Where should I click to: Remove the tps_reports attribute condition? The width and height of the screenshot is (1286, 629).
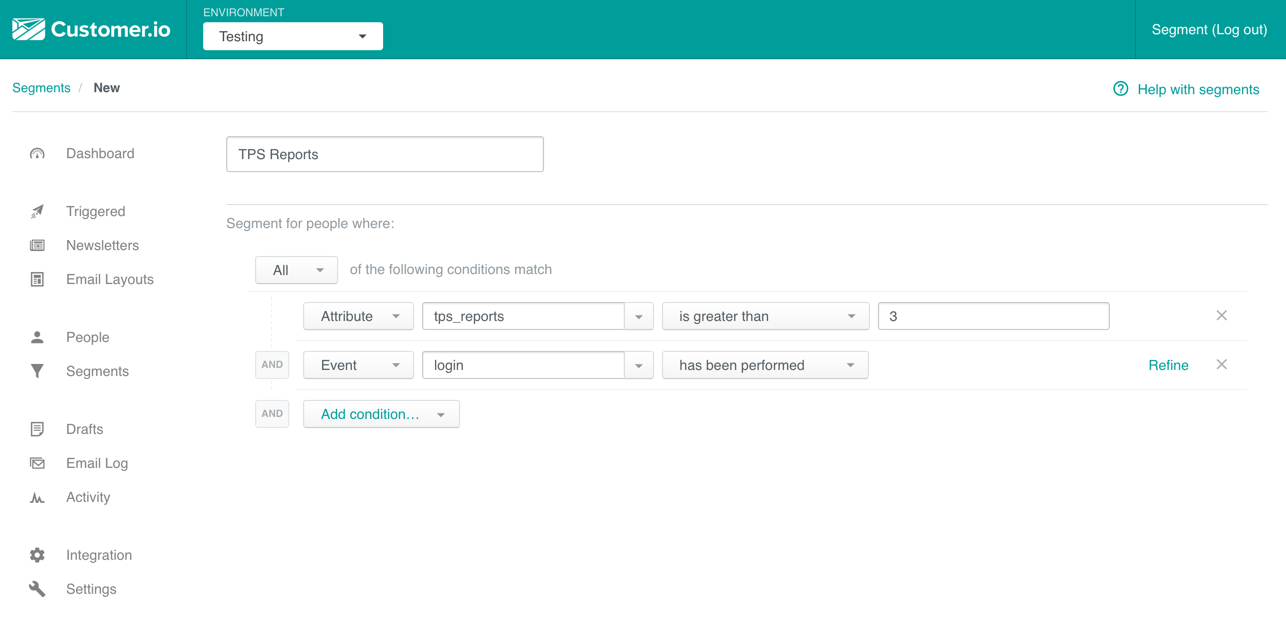(1222, 316)
